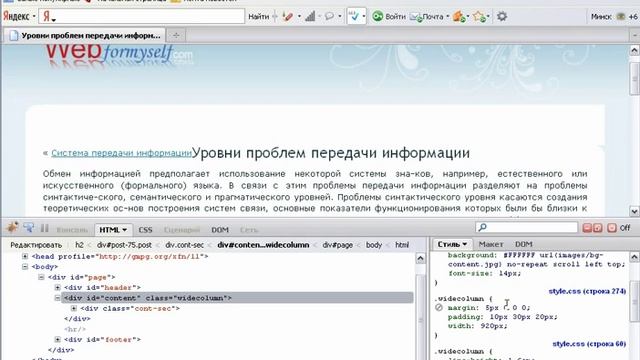Screen dimensions: 640x360
Task: Collapse the body node
Action: [x=25, y=267]
